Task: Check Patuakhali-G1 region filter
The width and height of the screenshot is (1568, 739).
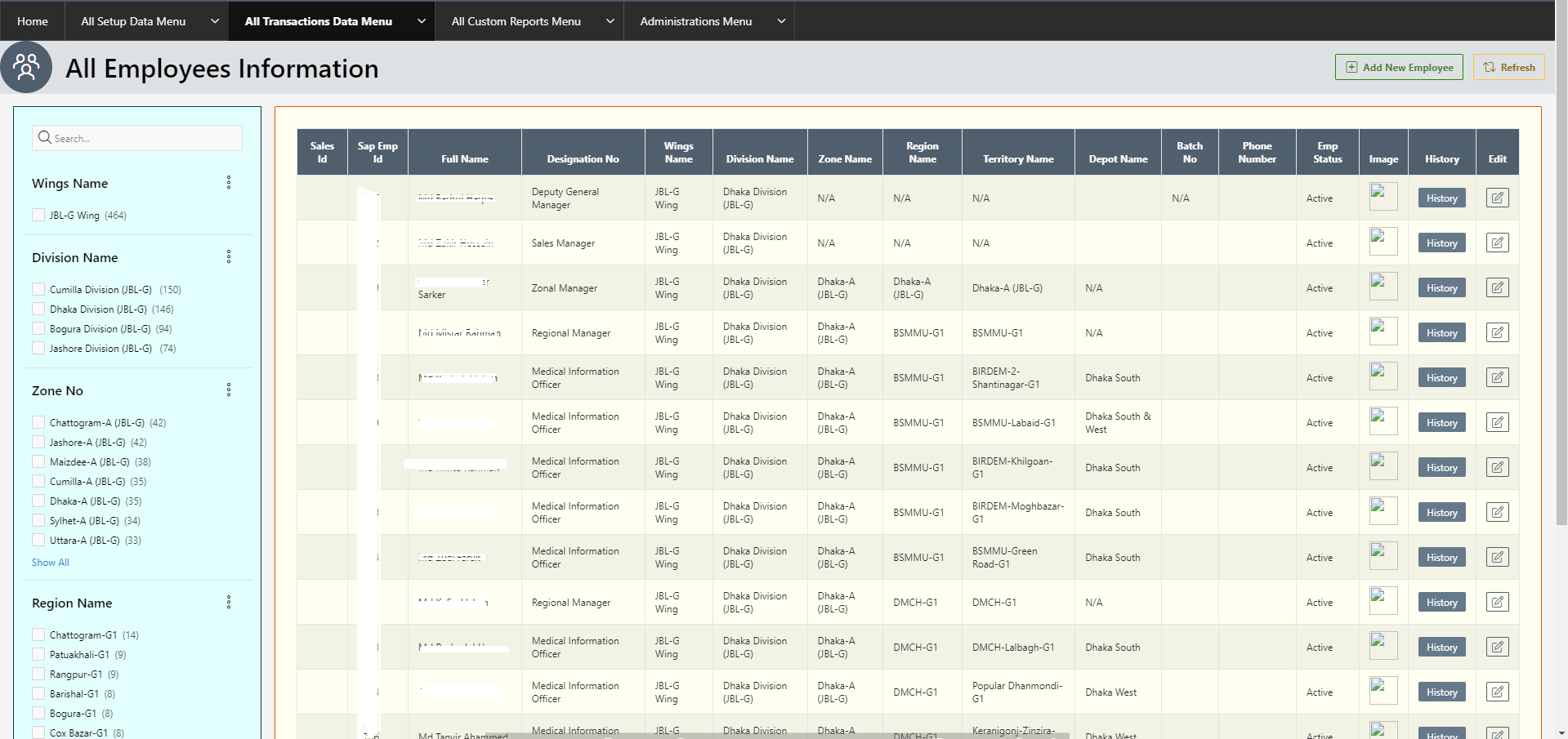Action: [38, 654]
